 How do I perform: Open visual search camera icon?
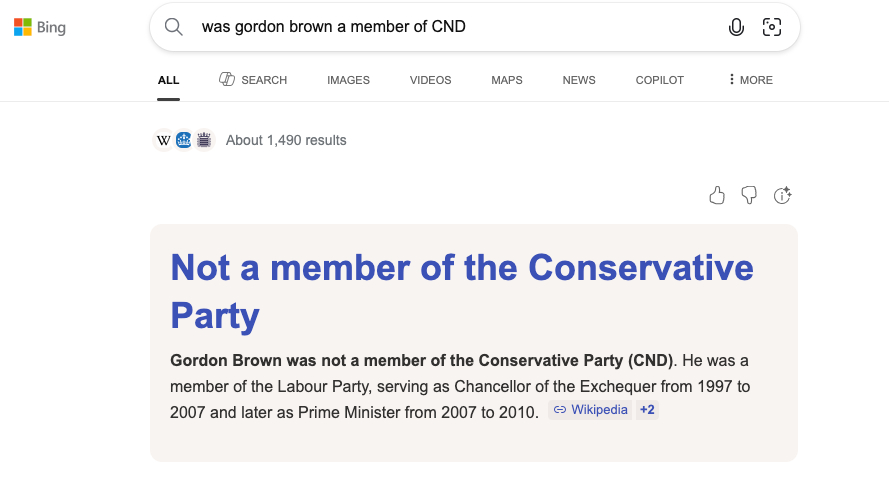pyautogui.click(x=772, y=27)
